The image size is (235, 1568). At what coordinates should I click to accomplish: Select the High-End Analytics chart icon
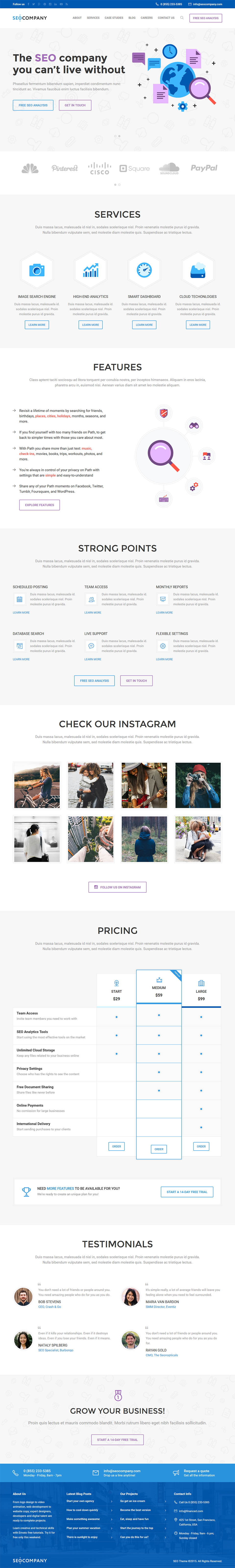coord(91,270)
